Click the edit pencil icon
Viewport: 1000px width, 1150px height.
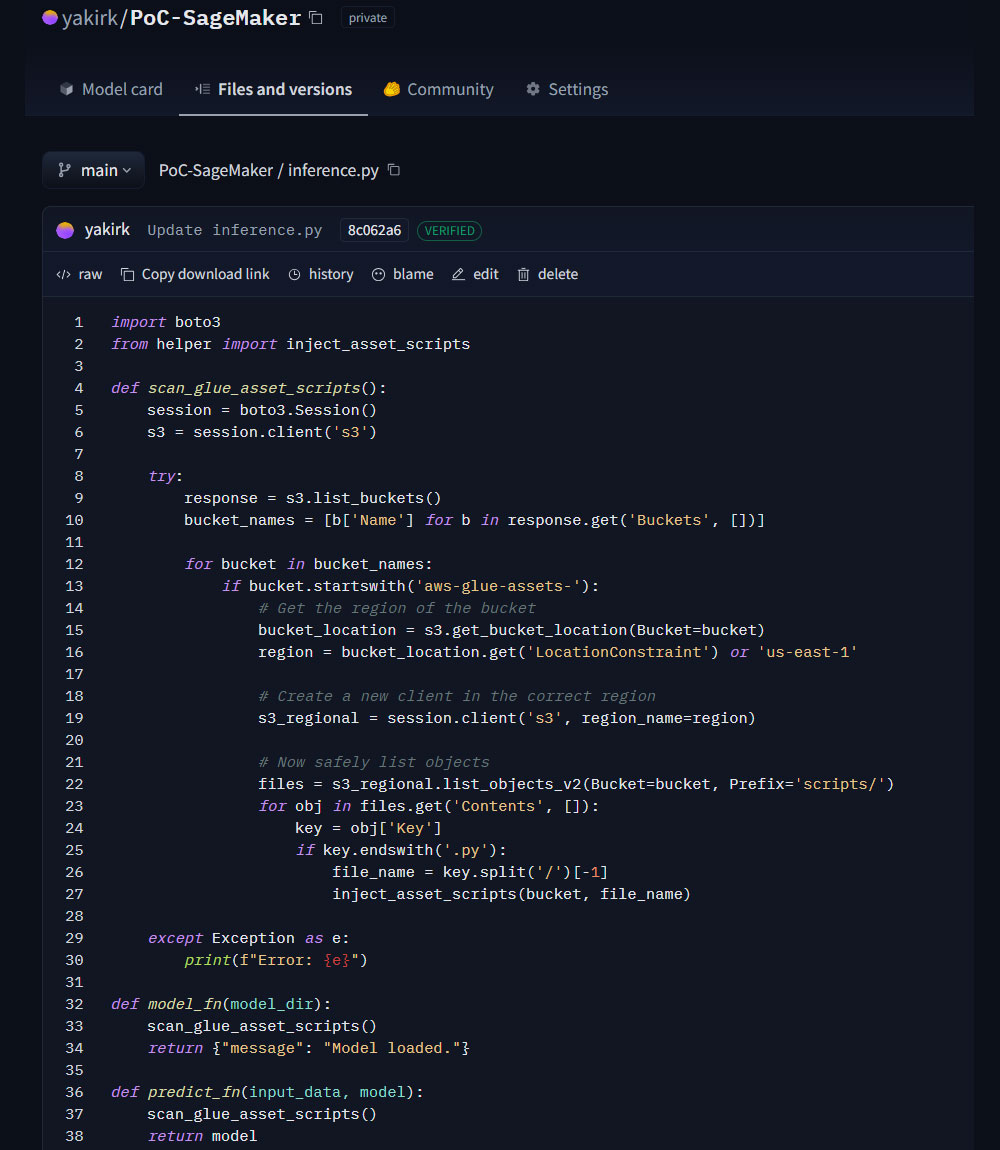(459, 274)
